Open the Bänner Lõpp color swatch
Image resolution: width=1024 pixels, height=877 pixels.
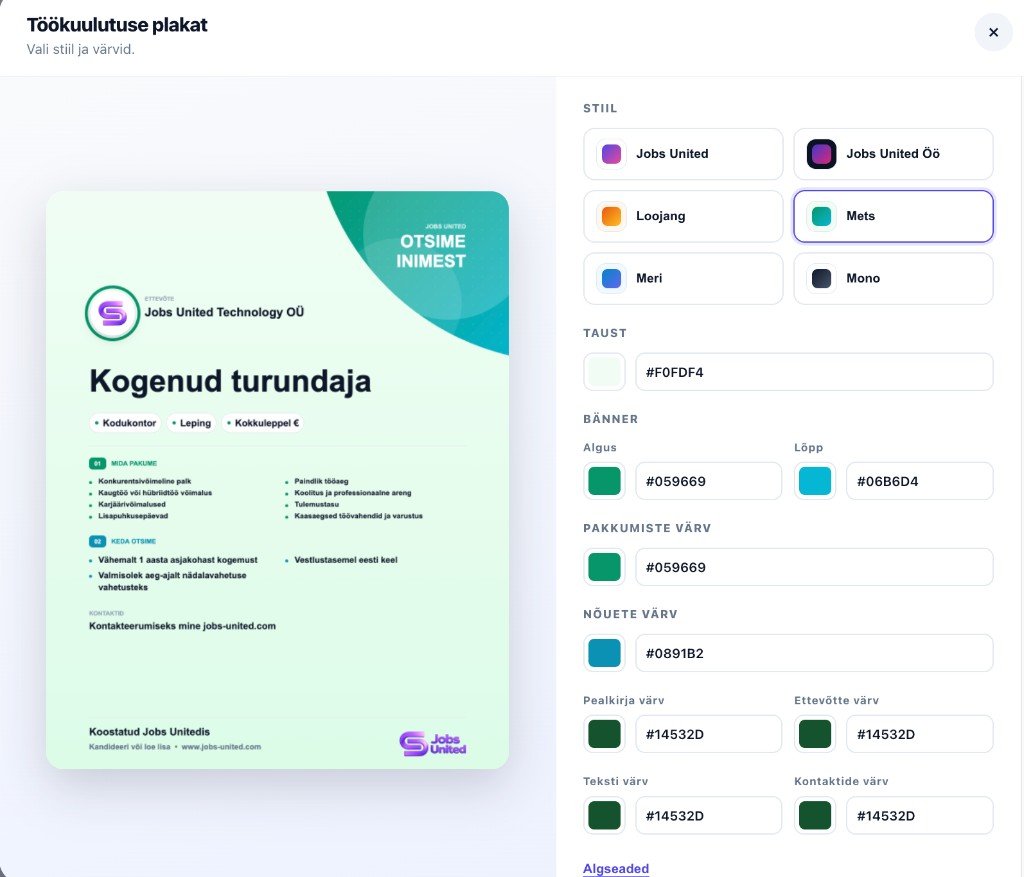[815, 481]
